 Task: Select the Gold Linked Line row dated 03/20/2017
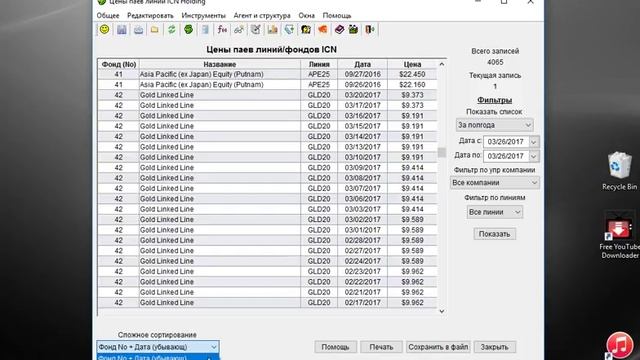tap(267, 95)
